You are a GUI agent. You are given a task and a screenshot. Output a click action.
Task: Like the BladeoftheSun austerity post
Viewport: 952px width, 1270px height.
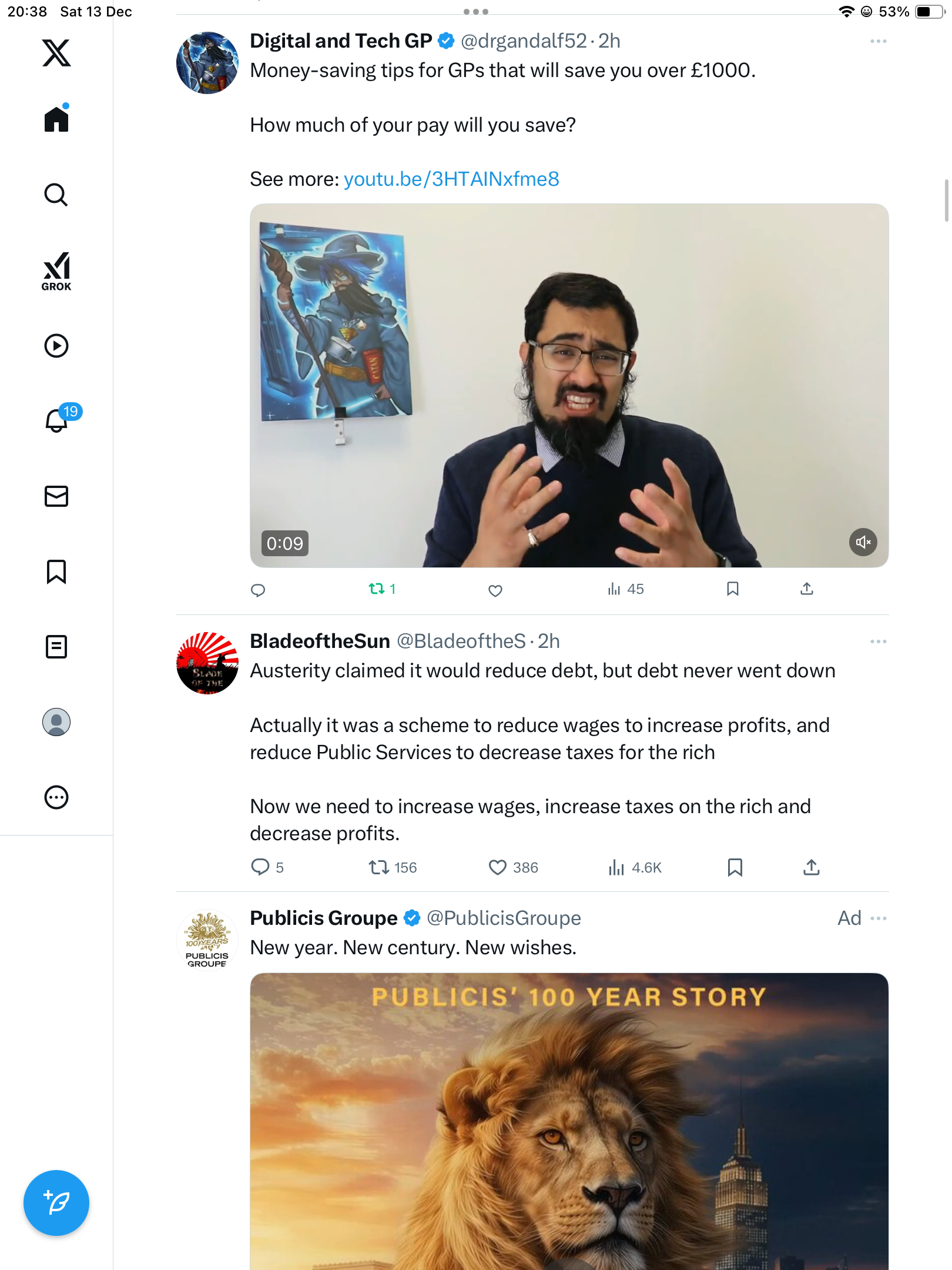497,867
